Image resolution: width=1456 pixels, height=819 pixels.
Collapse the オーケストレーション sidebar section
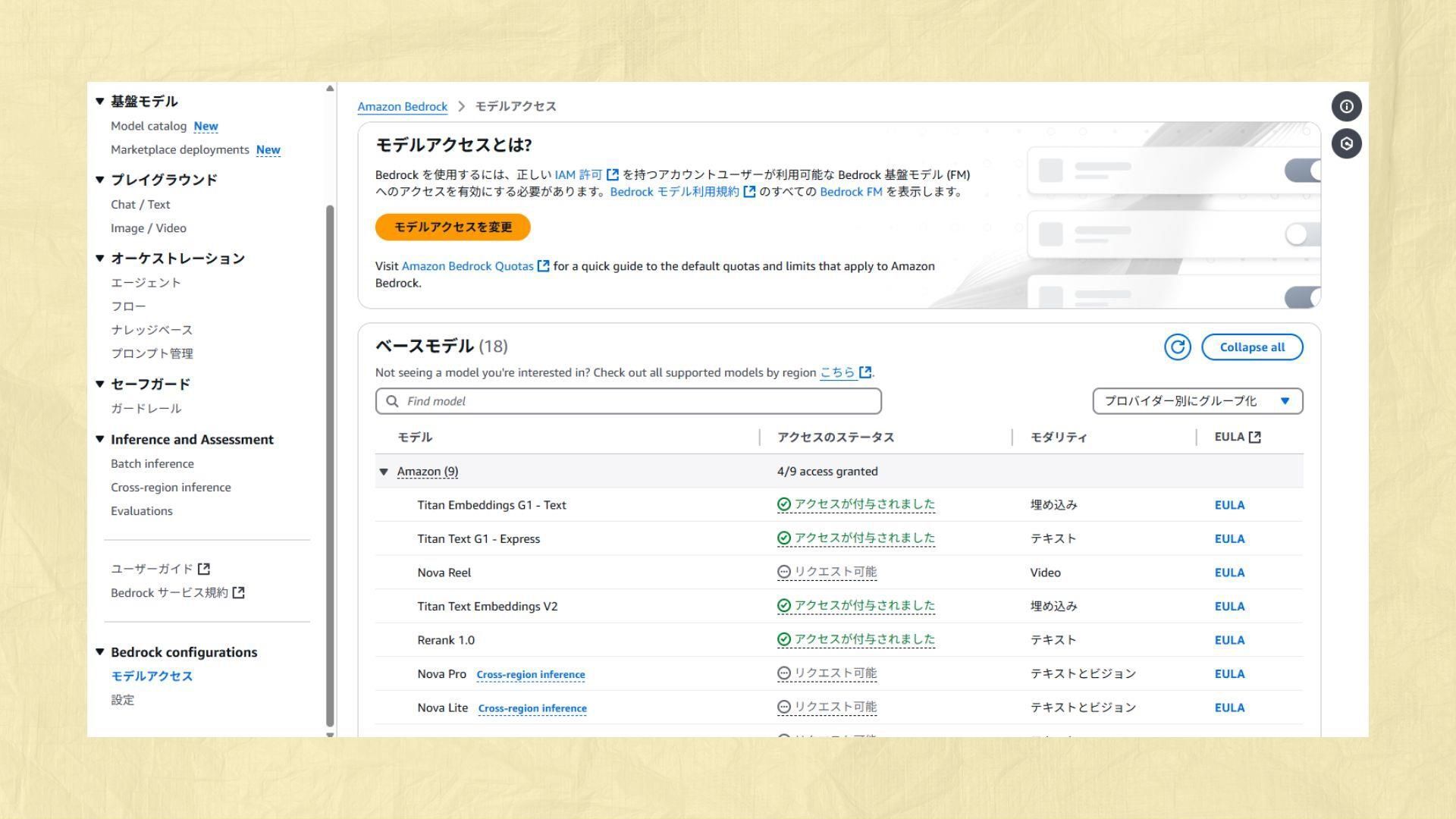[x=99, y=258]
